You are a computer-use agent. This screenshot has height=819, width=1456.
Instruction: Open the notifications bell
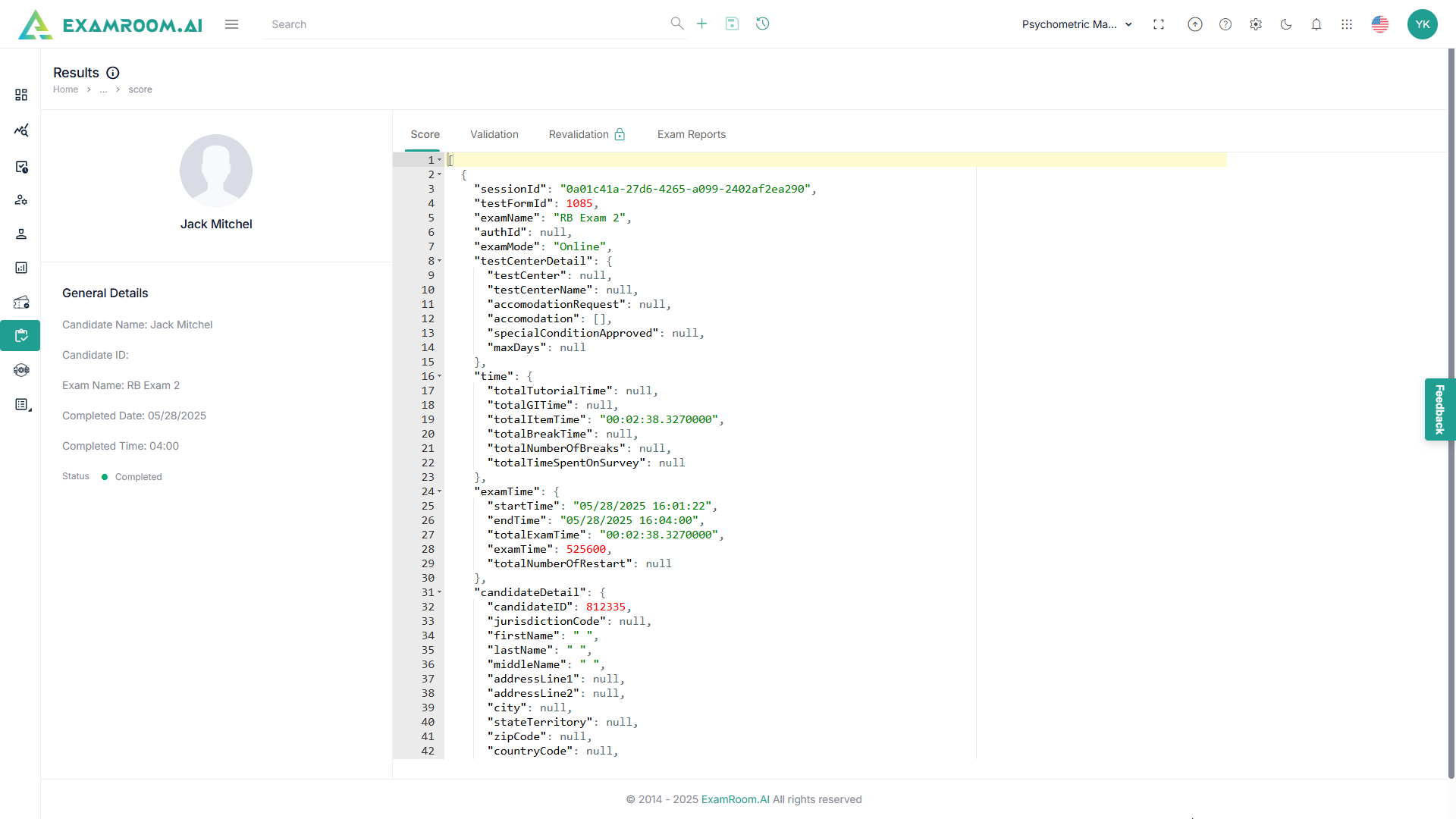tap(1316, 24)
